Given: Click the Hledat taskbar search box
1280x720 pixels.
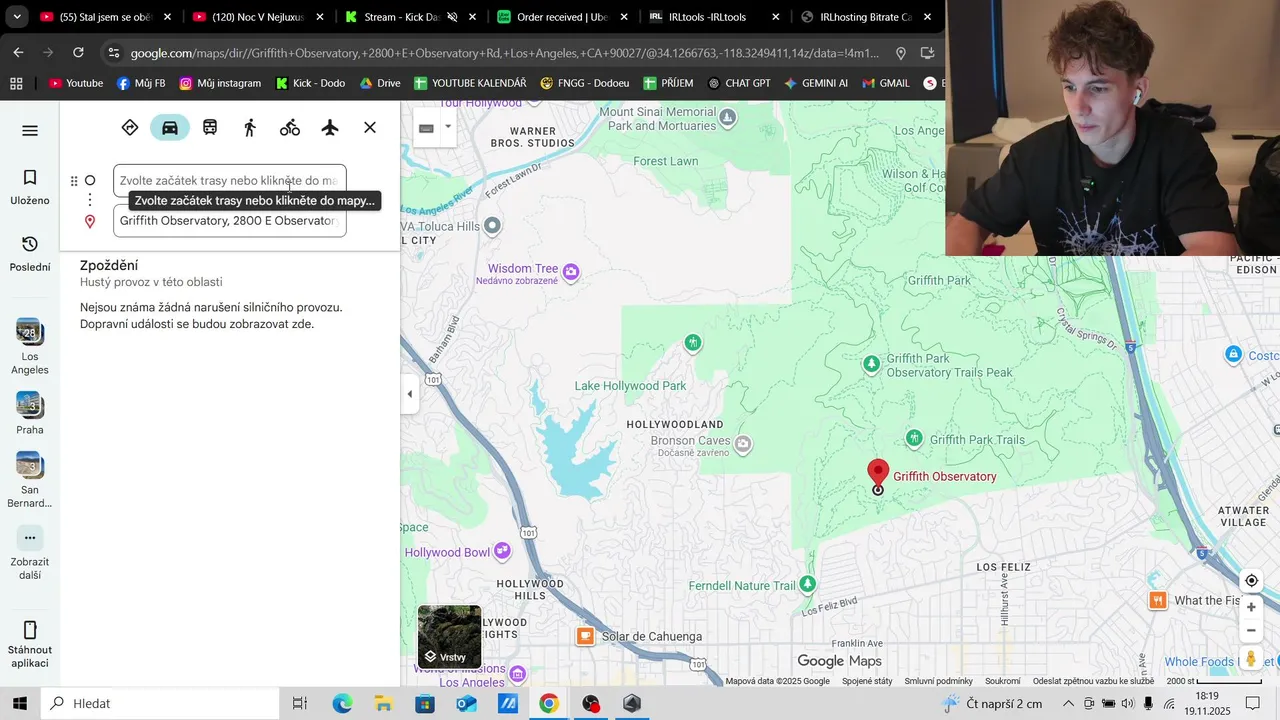Looking at the screenshot, I should (x=160, y=703).
